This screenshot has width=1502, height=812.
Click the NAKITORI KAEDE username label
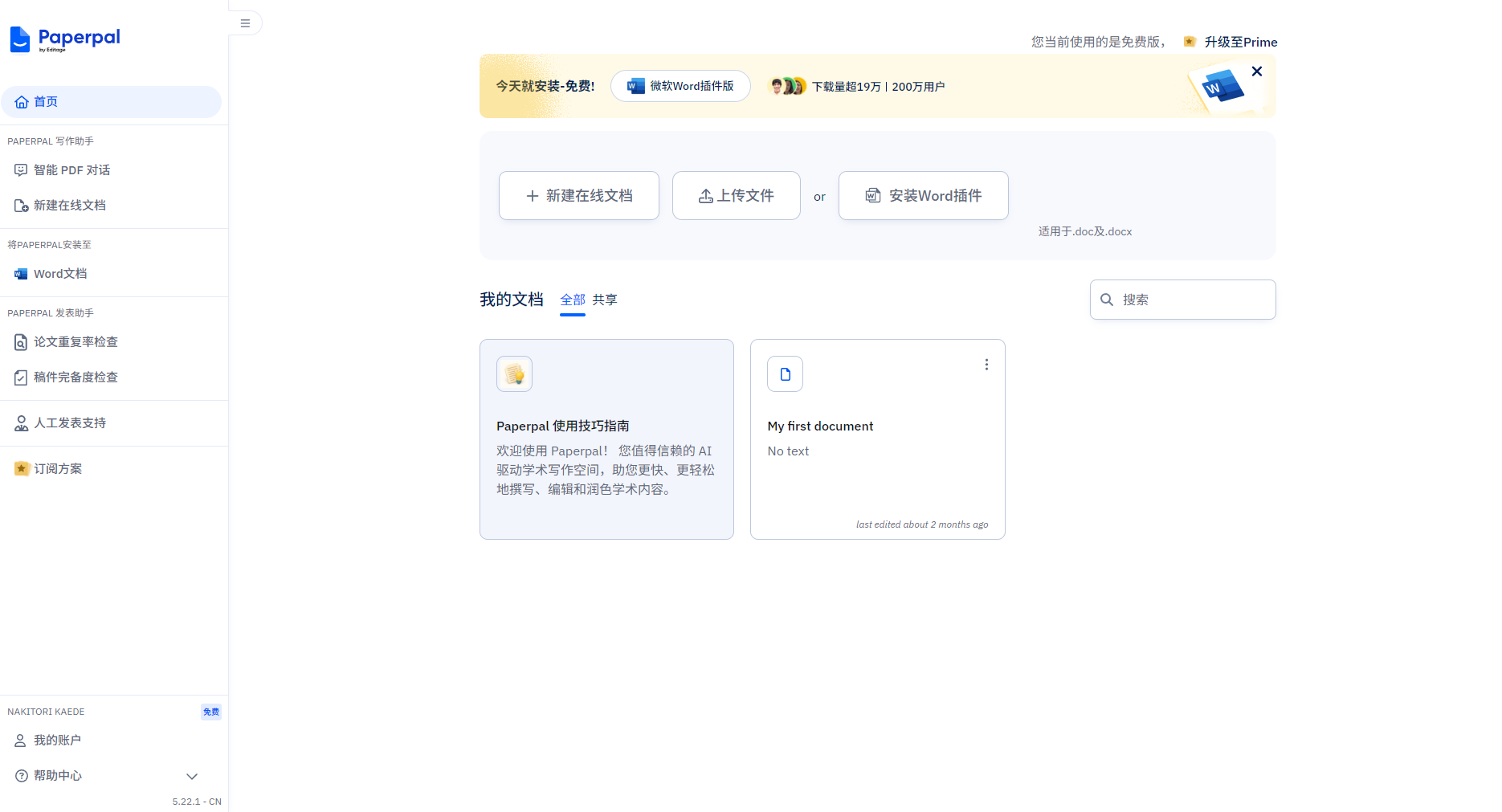46,712
